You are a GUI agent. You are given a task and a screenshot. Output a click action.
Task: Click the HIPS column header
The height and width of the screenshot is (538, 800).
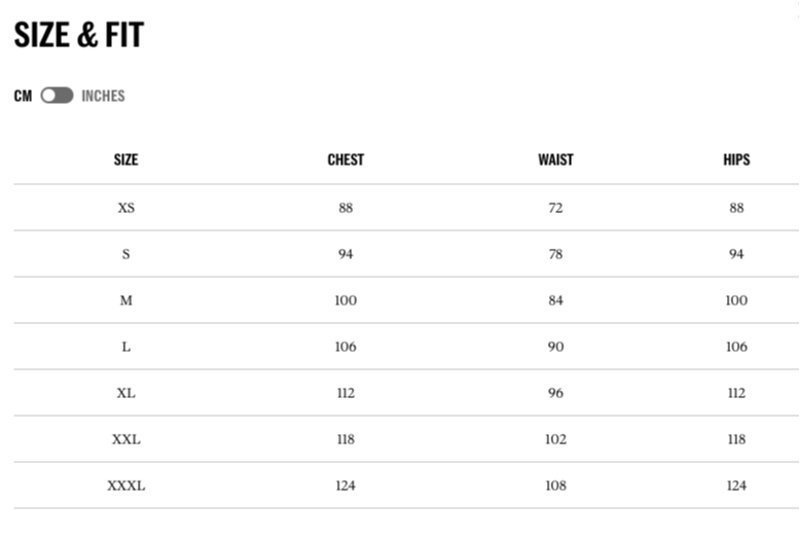point(736,160)
